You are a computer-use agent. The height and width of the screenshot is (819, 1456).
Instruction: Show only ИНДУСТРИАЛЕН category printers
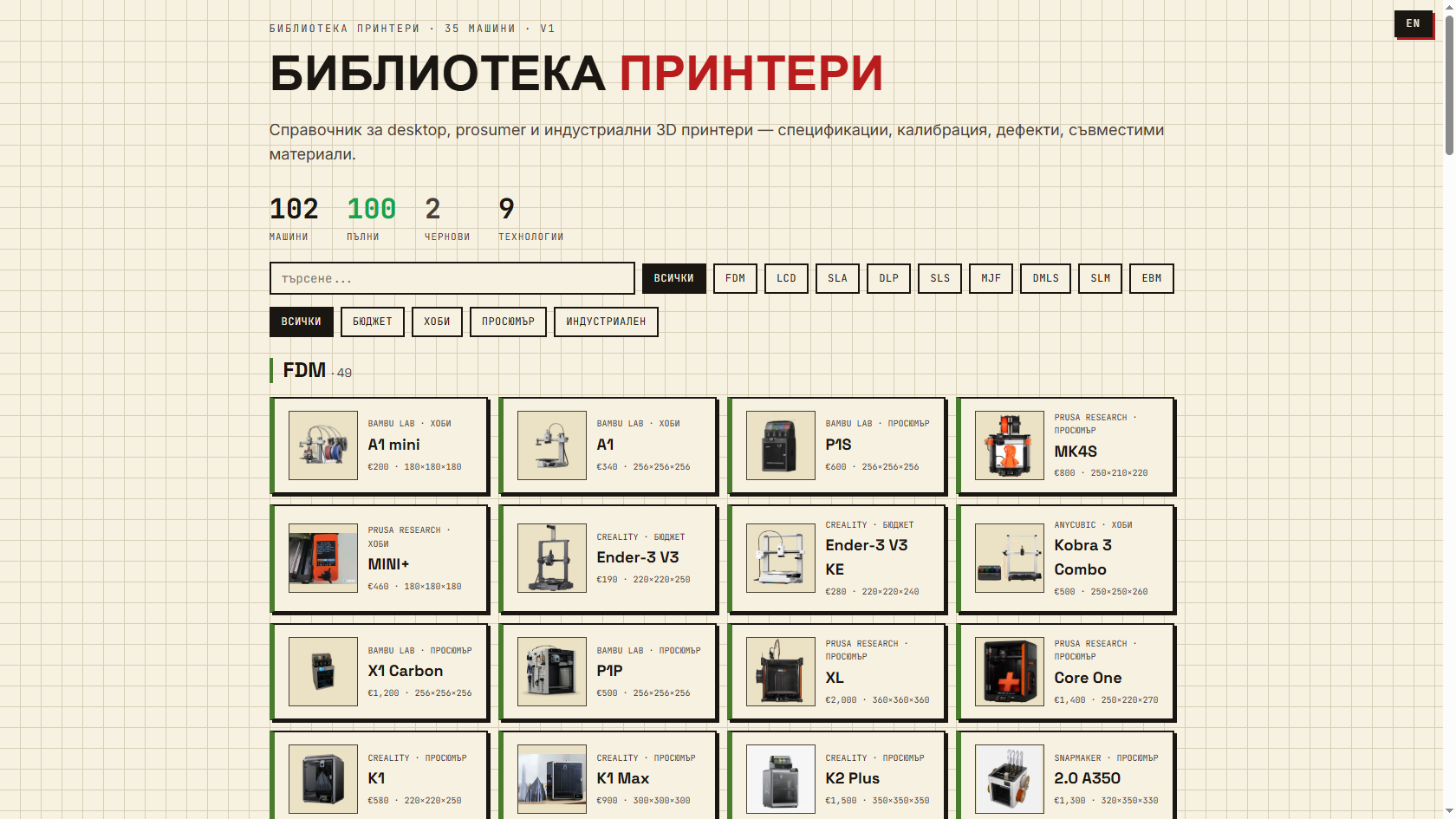tap(606, 322)
